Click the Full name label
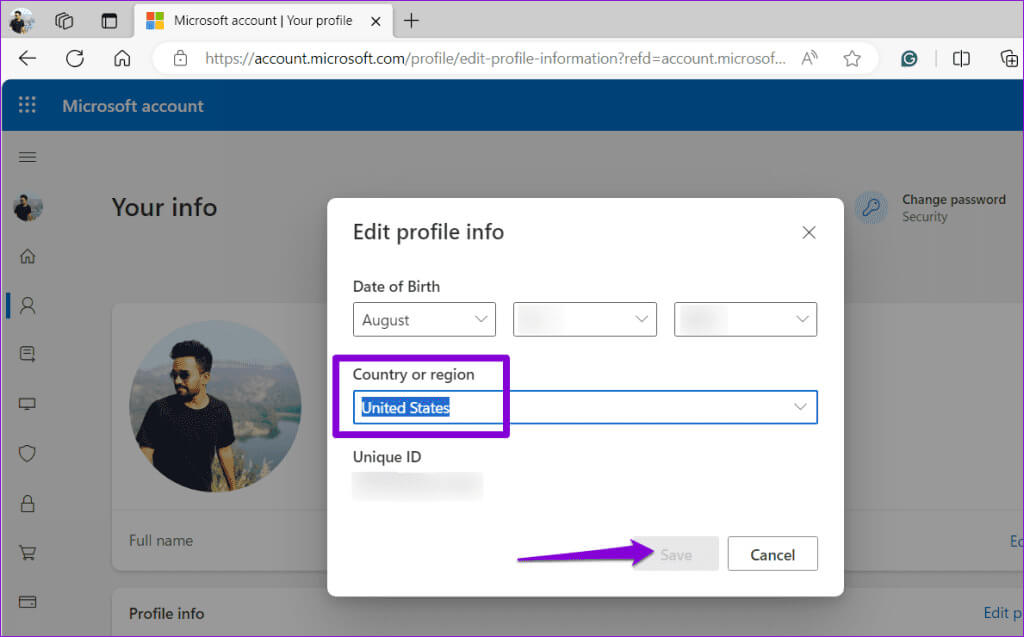 pos(161,541)
